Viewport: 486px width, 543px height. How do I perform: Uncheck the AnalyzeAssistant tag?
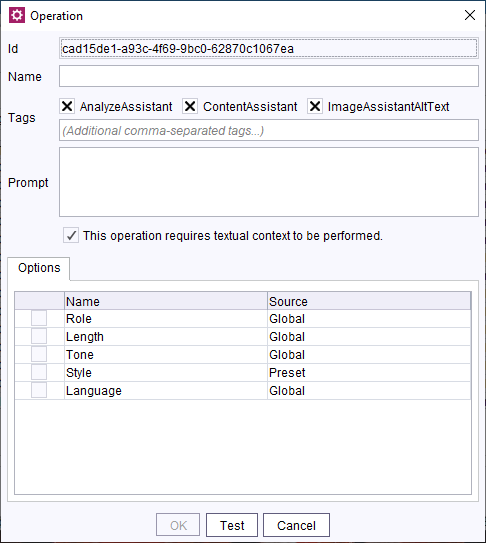coord(67,106)
